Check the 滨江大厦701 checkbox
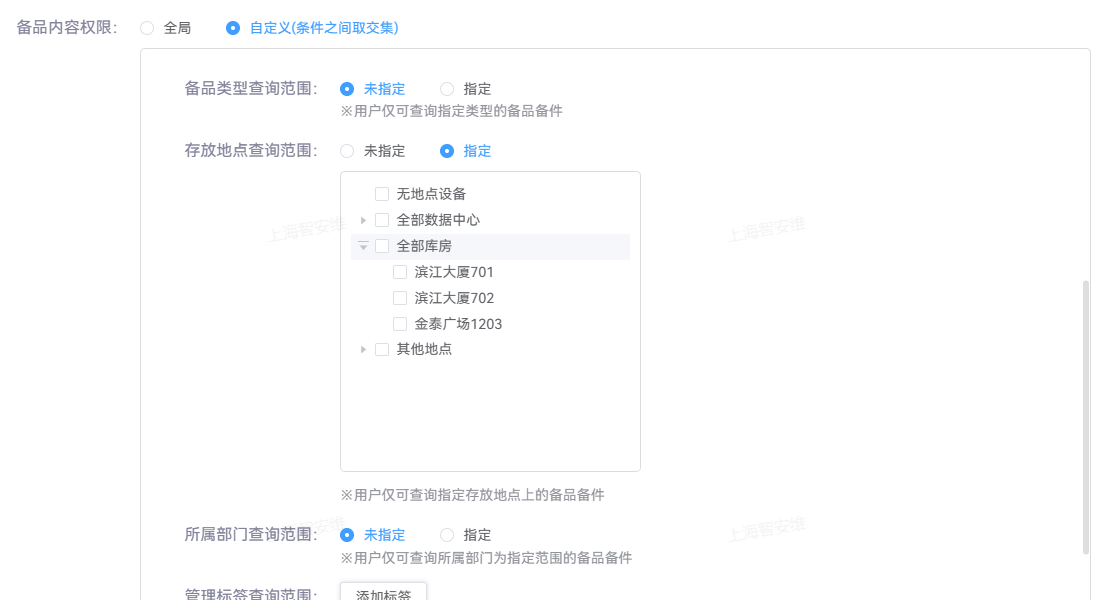The image size is (1109, 613). point(400,272)
